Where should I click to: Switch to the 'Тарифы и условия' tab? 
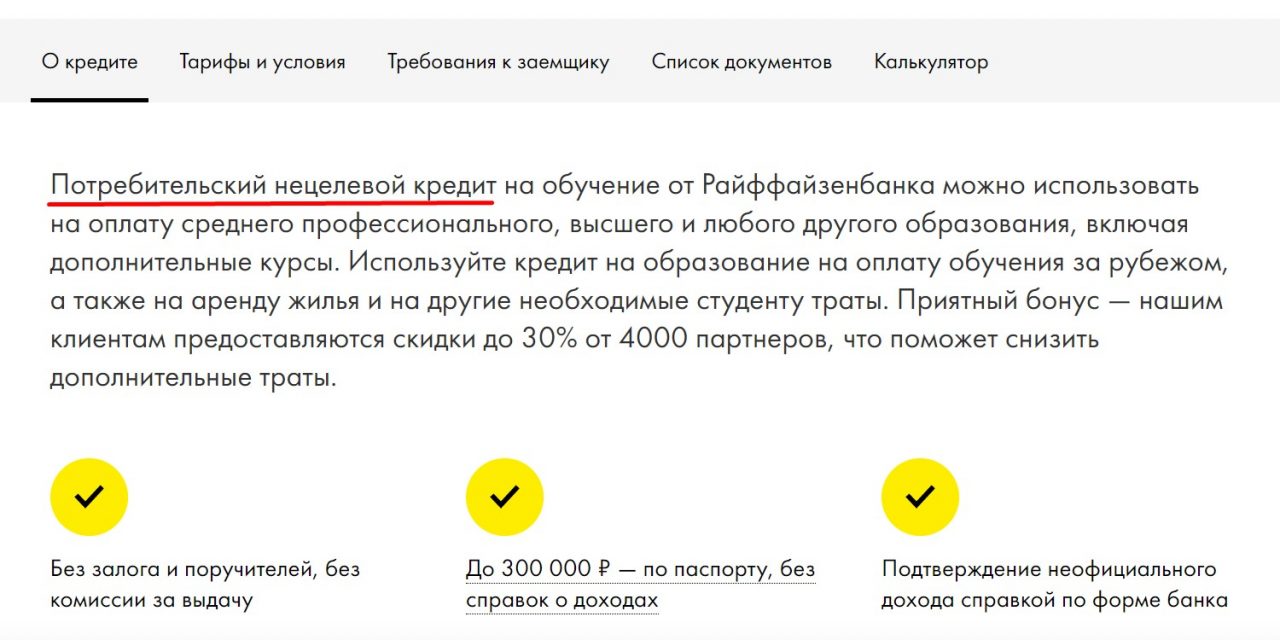262,61
